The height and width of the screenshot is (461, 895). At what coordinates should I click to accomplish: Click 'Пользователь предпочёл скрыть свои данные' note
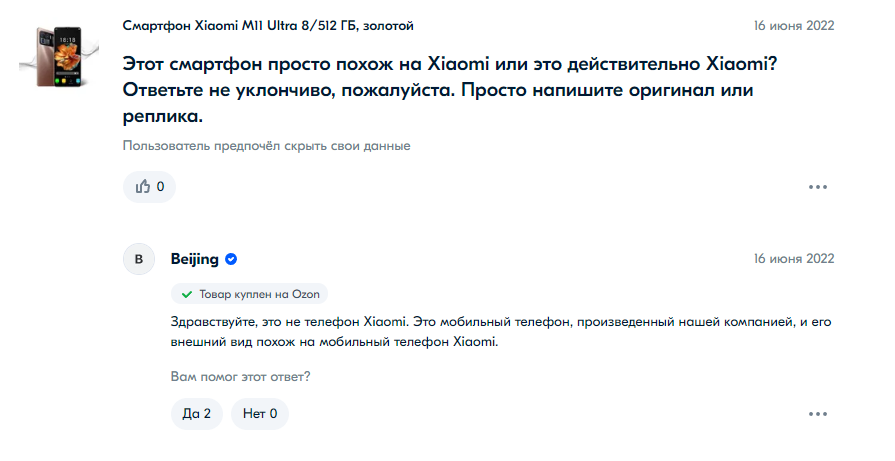click(266, 146)
